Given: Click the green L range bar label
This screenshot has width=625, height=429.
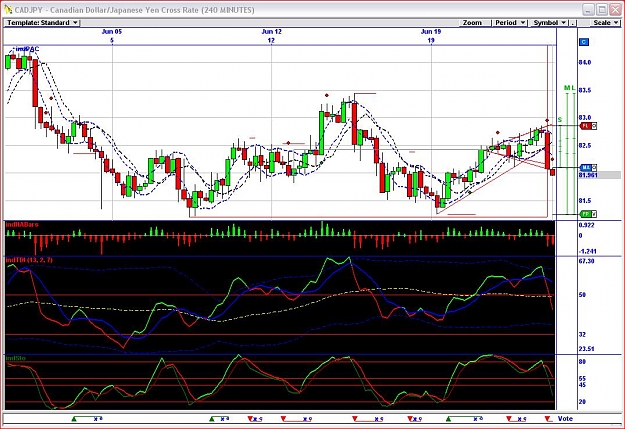Looking at the screenshot, I should click(573, 88).
